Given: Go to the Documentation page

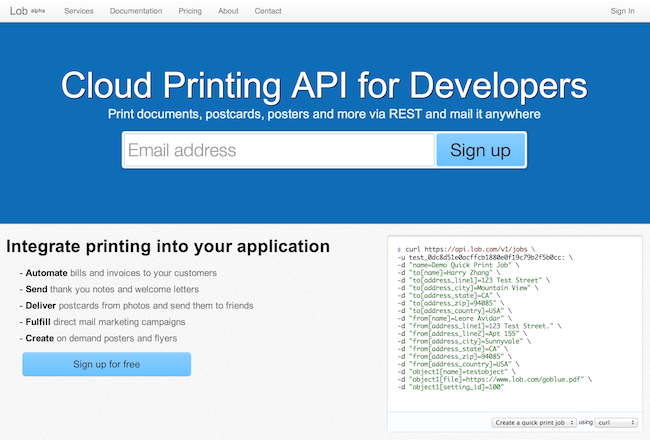Looking at the screenshot, I should pyautogui.click(x=137, y=11).
